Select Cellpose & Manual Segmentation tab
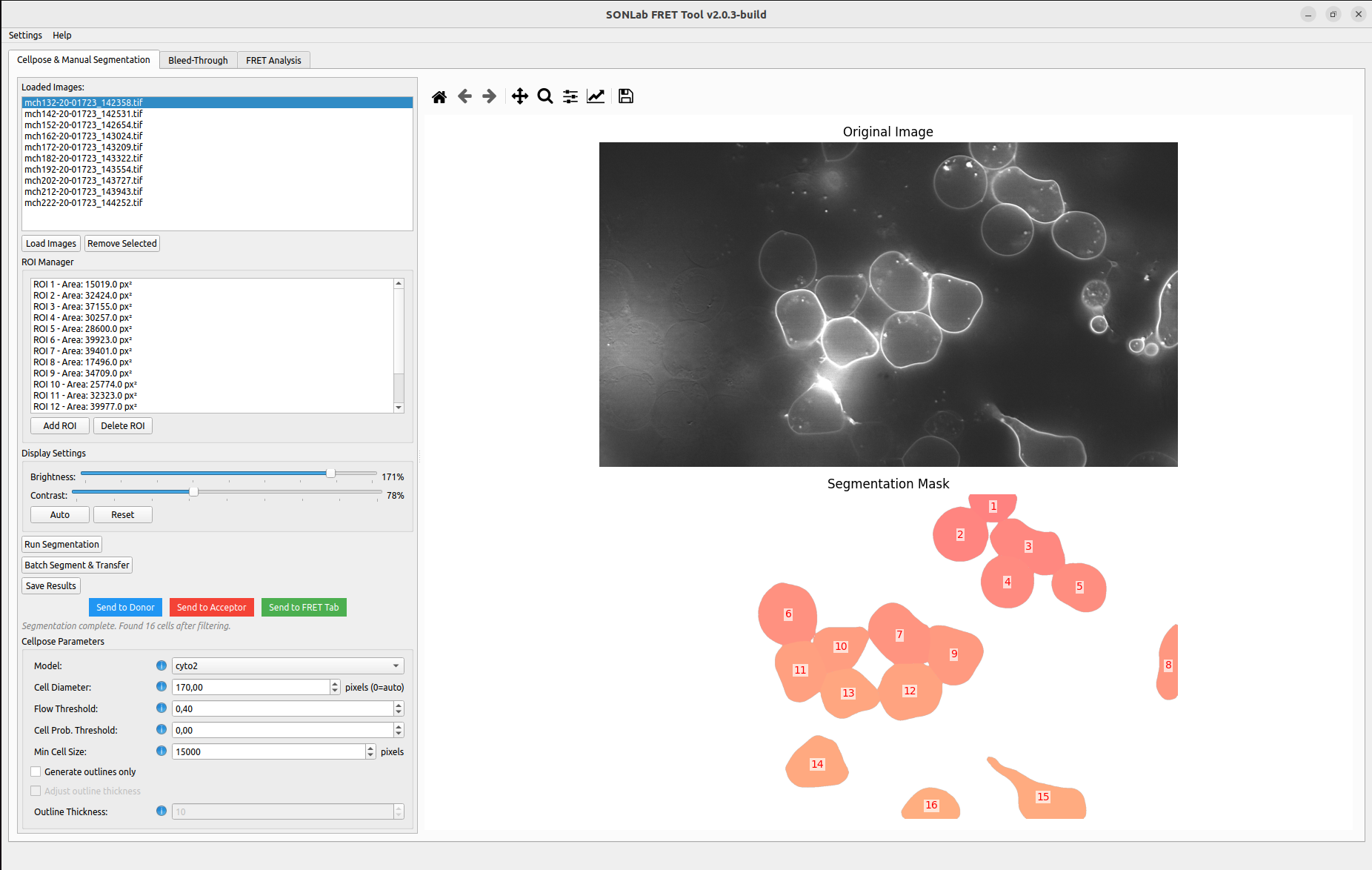 [84, 59]
